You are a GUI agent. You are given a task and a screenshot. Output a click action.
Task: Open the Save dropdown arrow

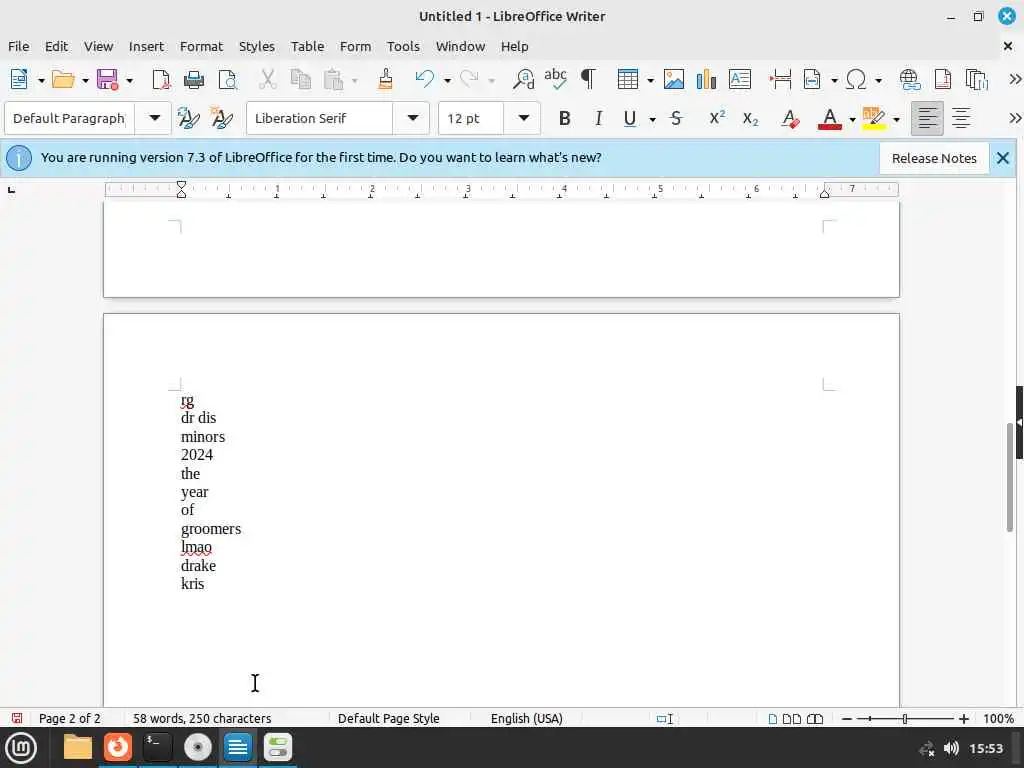click(x=129, y=80)
